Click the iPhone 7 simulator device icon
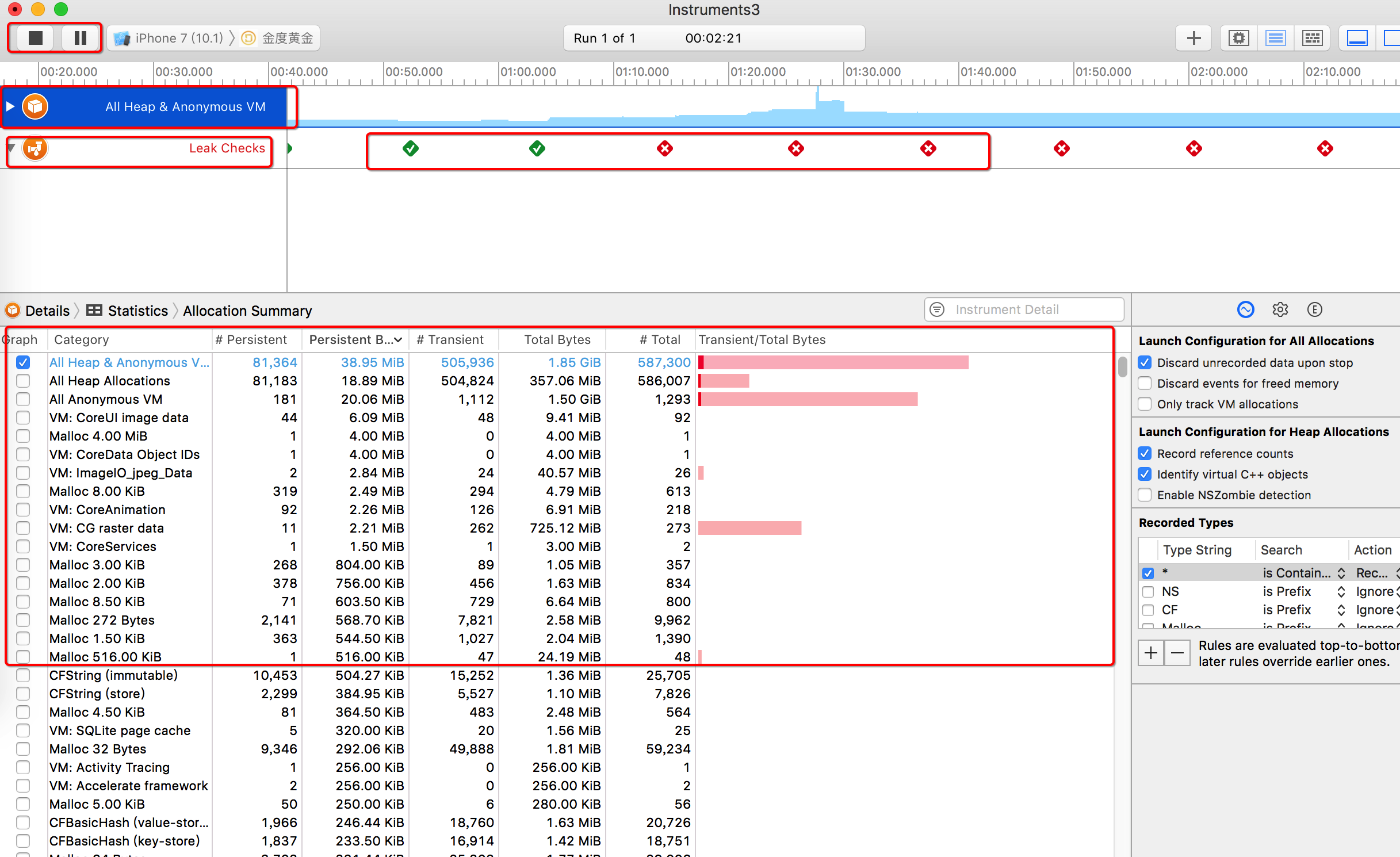 click(122, 39)
